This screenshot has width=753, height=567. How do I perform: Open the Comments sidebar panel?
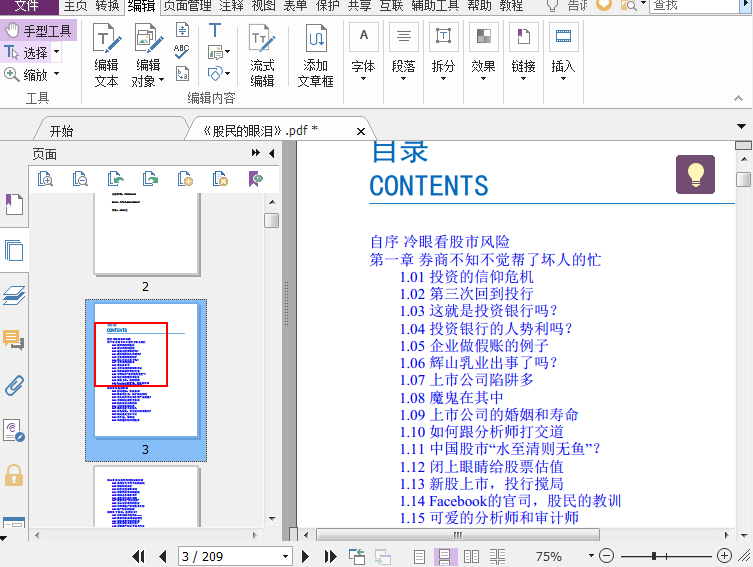[x=13, y=340]
